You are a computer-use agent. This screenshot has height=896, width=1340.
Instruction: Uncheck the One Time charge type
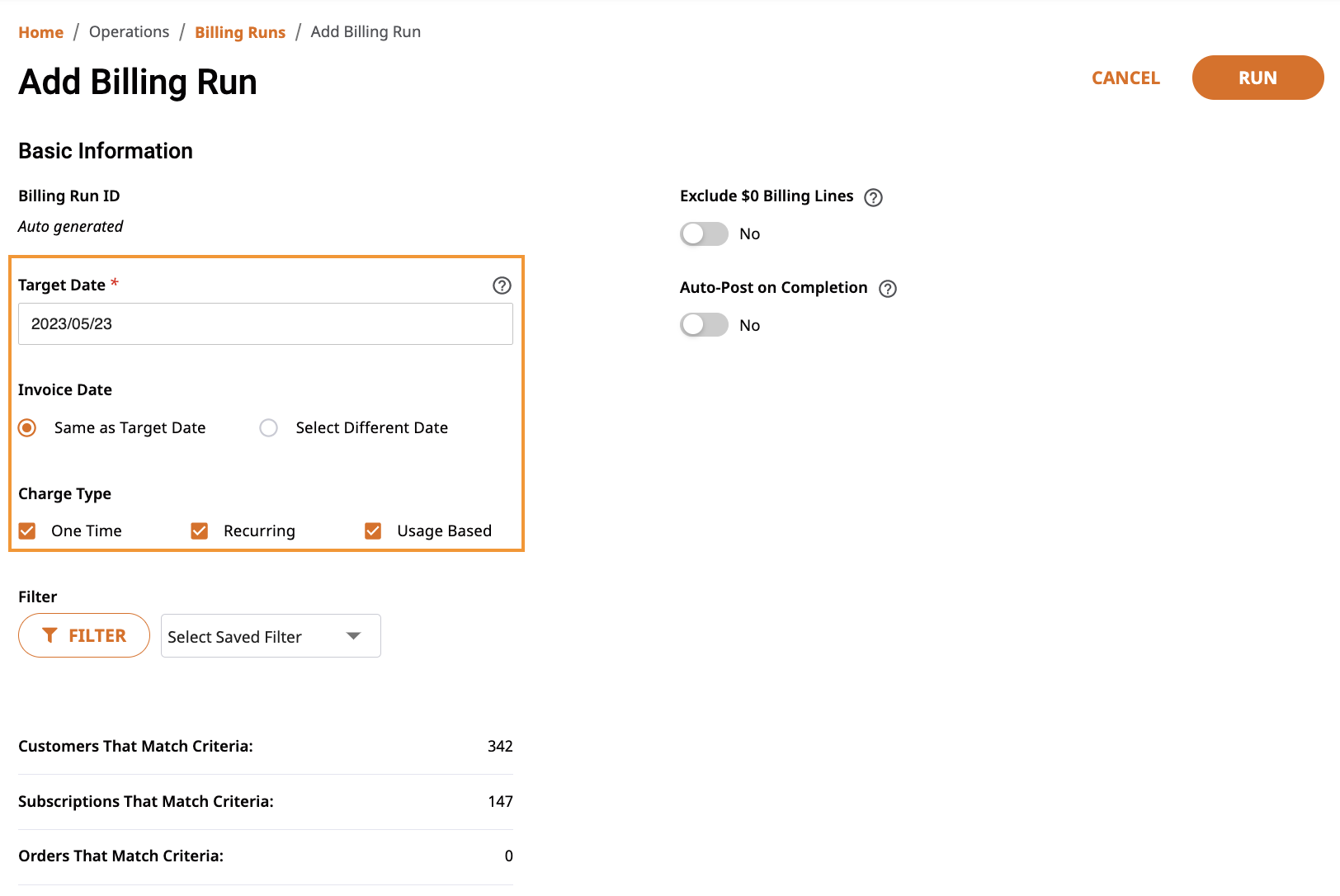click(x=27, y=531)
